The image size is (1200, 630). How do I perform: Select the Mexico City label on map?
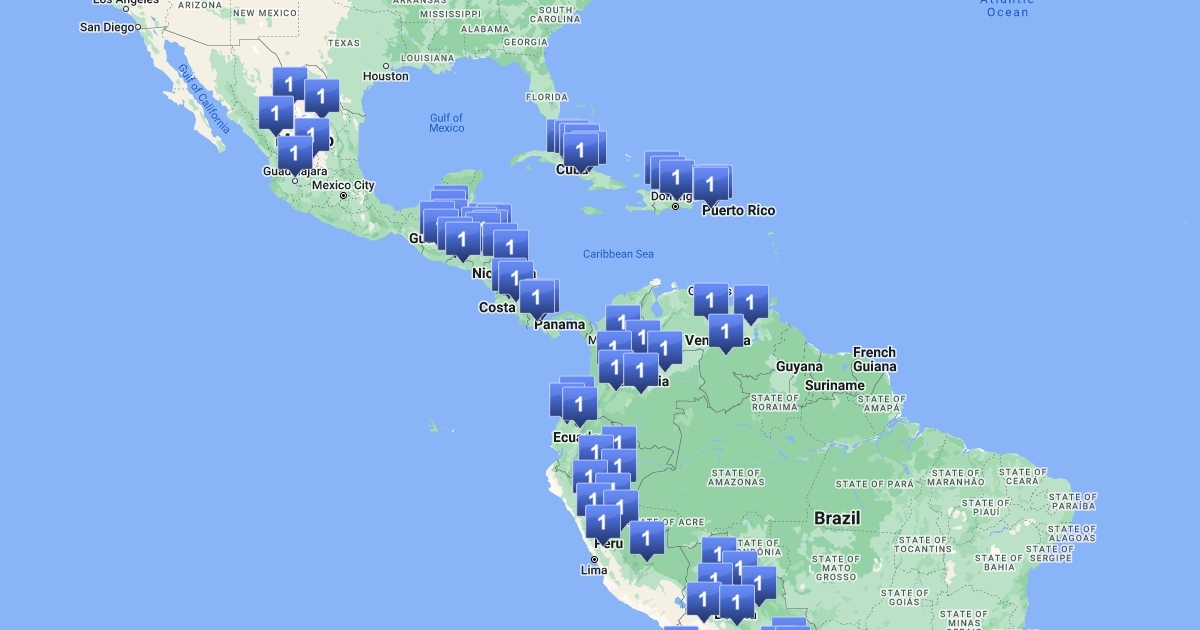coord(343,185)
